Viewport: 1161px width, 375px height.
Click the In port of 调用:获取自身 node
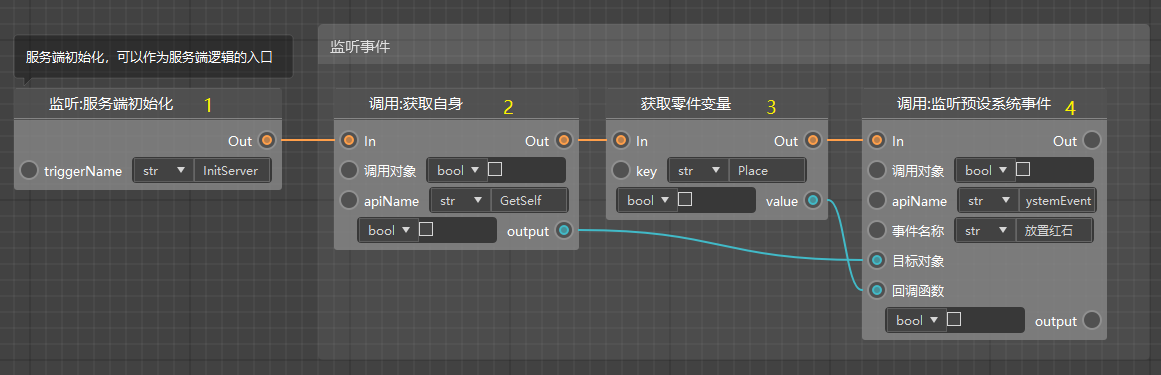click(x=349, y=140)
